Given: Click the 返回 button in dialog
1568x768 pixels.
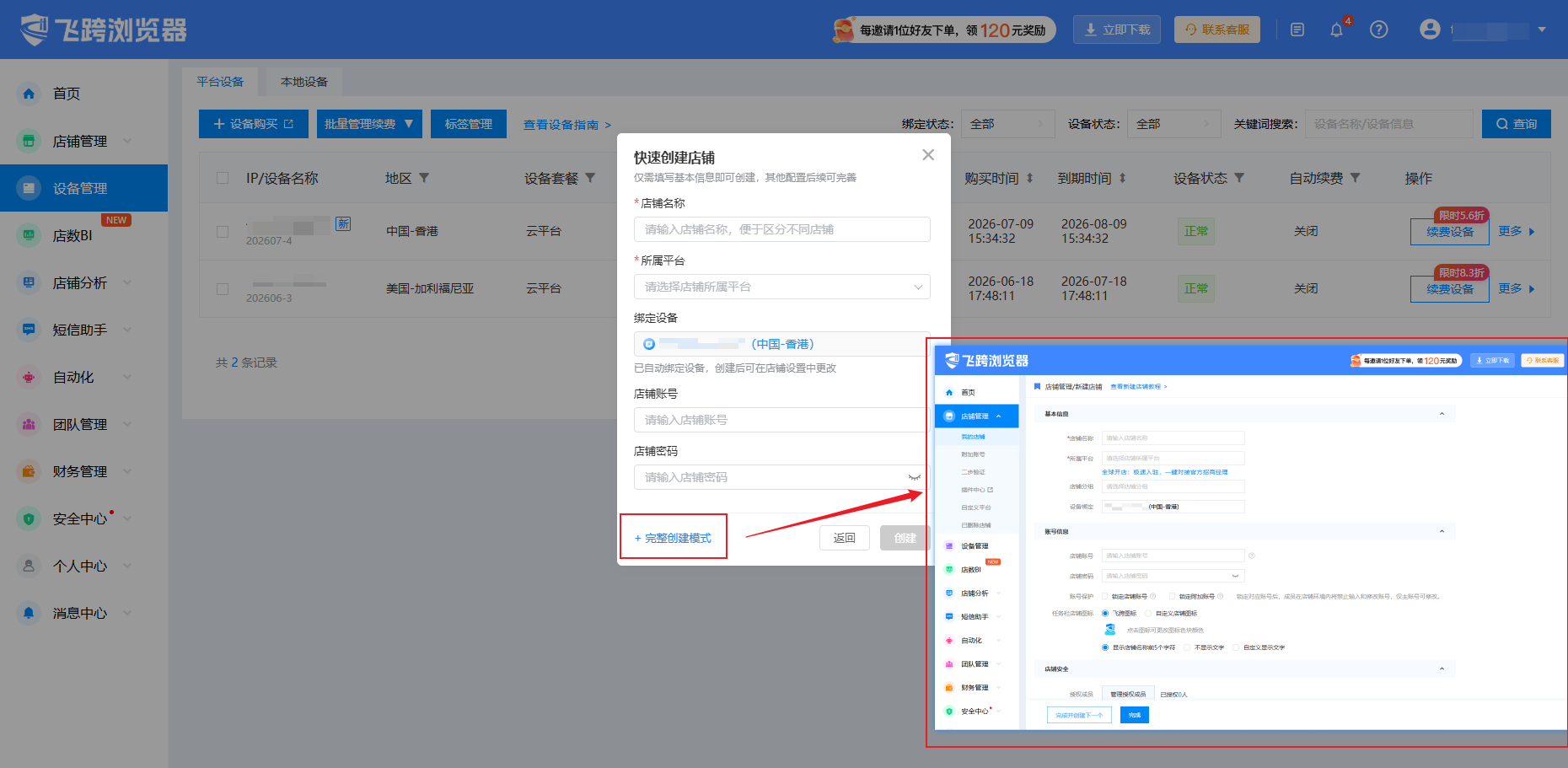Looking at the screenshot, I should pos(845,538).
